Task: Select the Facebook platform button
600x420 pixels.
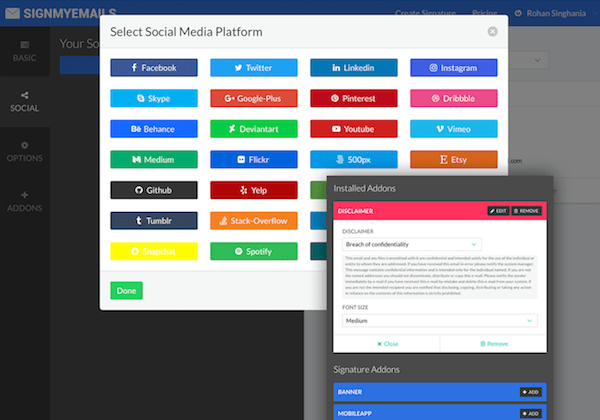Action: 154,68
